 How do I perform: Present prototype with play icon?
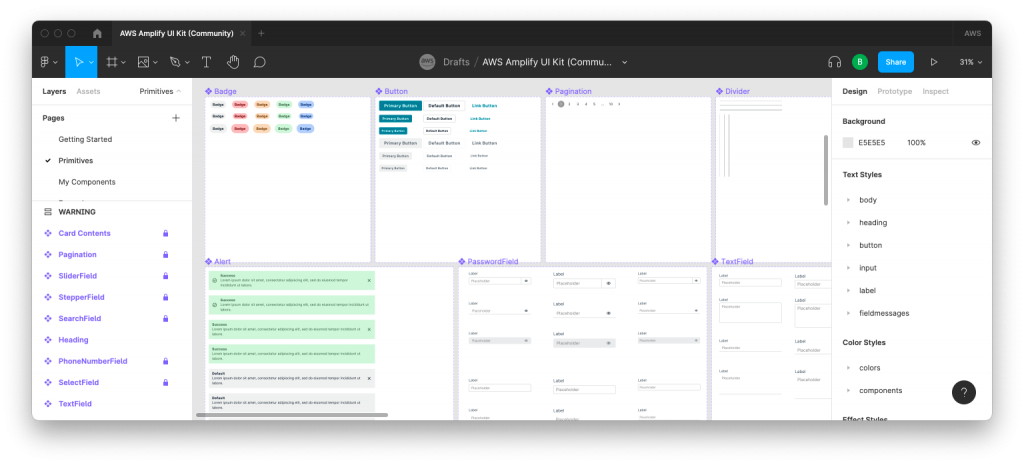pyautogui.click(x=934, y=62)
